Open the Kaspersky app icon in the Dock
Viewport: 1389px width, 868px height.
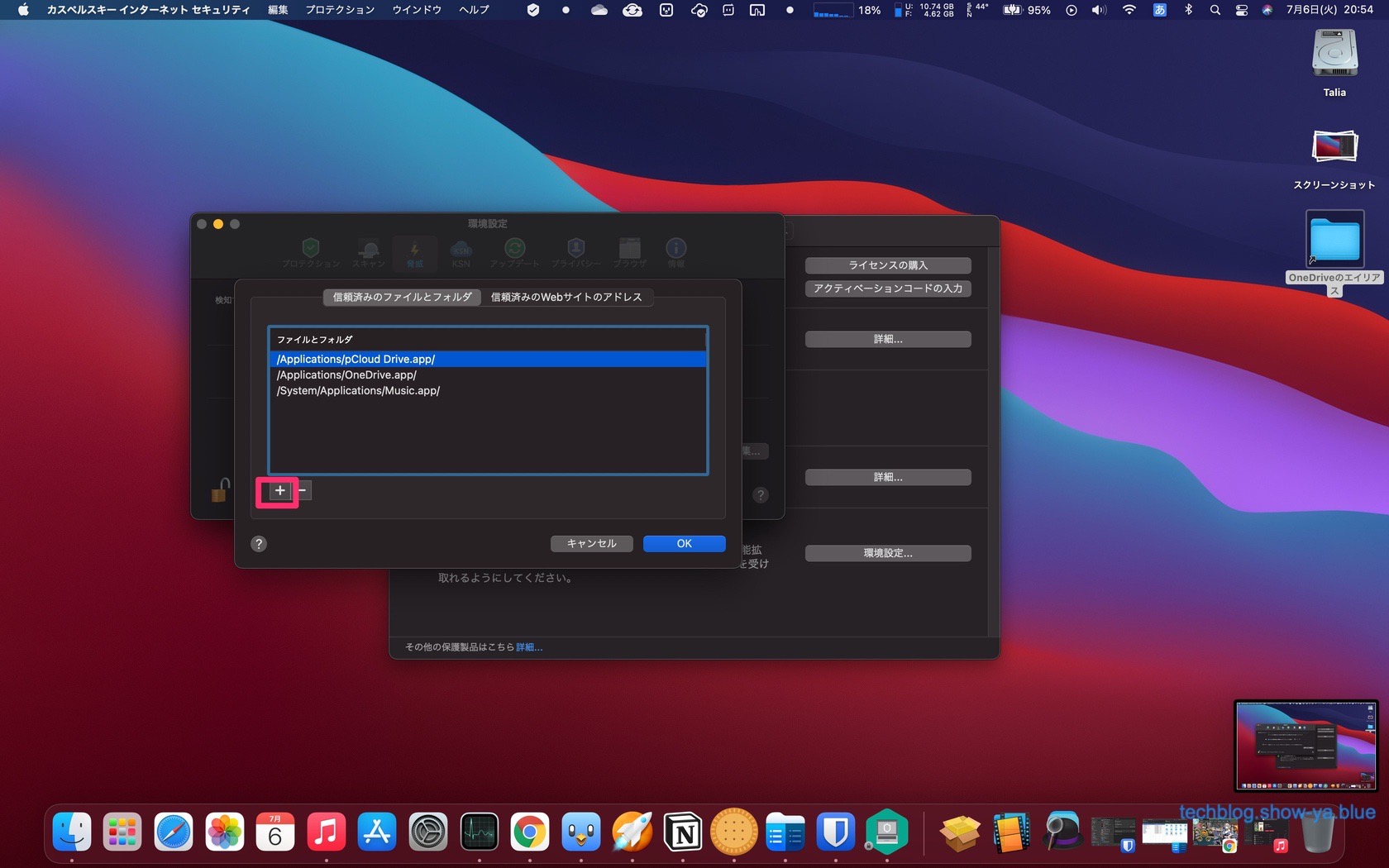pos(887,832)
